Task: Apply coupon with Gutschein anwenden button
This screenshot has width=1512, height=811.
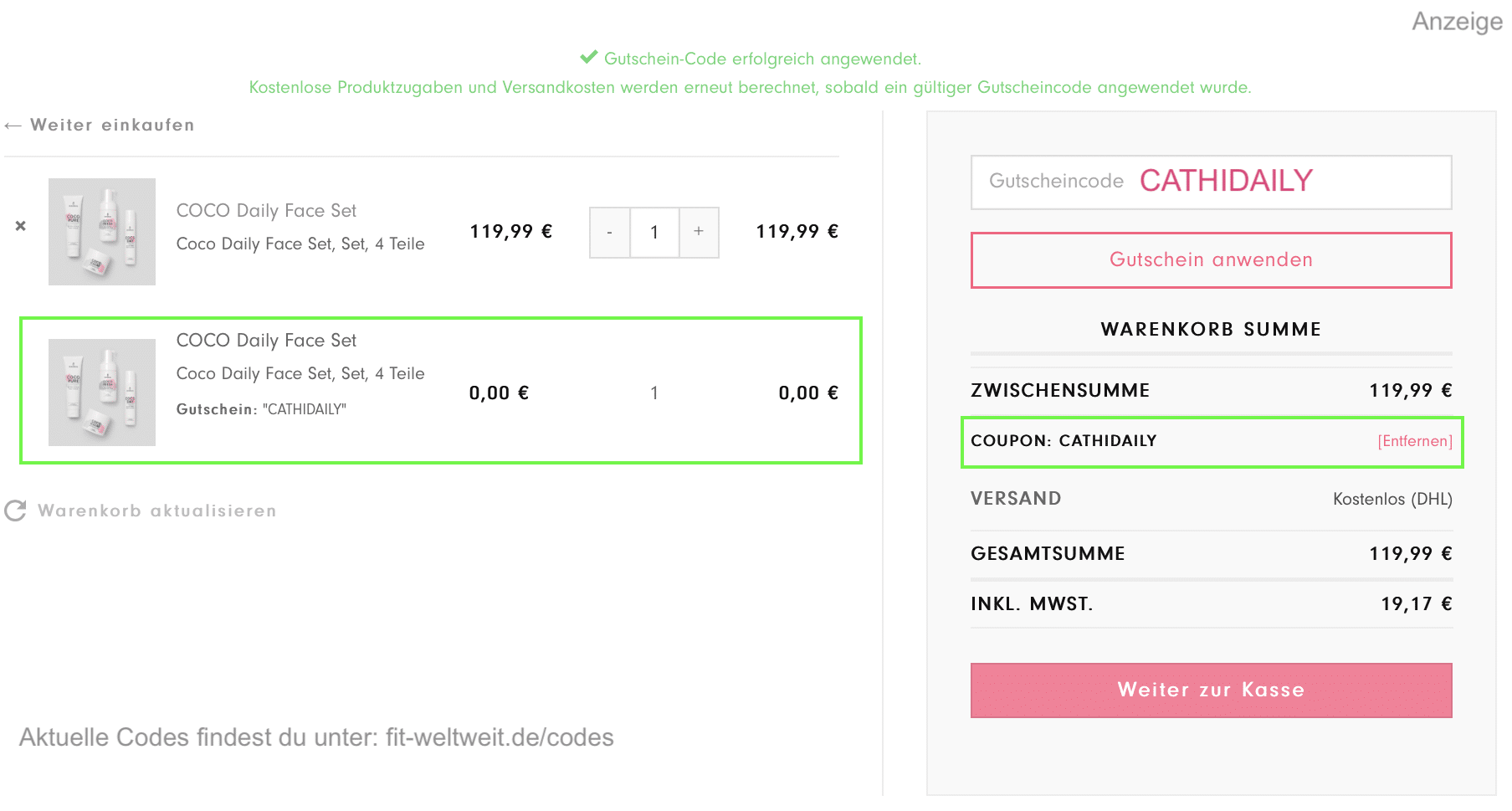Action: click(x=1211, y=260)
